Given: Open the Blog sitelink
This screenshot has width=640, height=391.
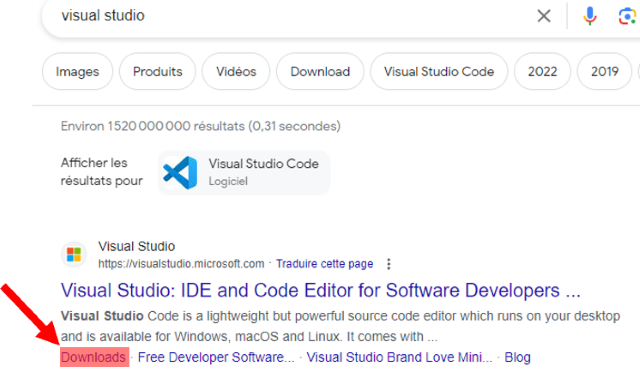Looking at the screenshot, I should pyautogui.click(x=517, y=357).
